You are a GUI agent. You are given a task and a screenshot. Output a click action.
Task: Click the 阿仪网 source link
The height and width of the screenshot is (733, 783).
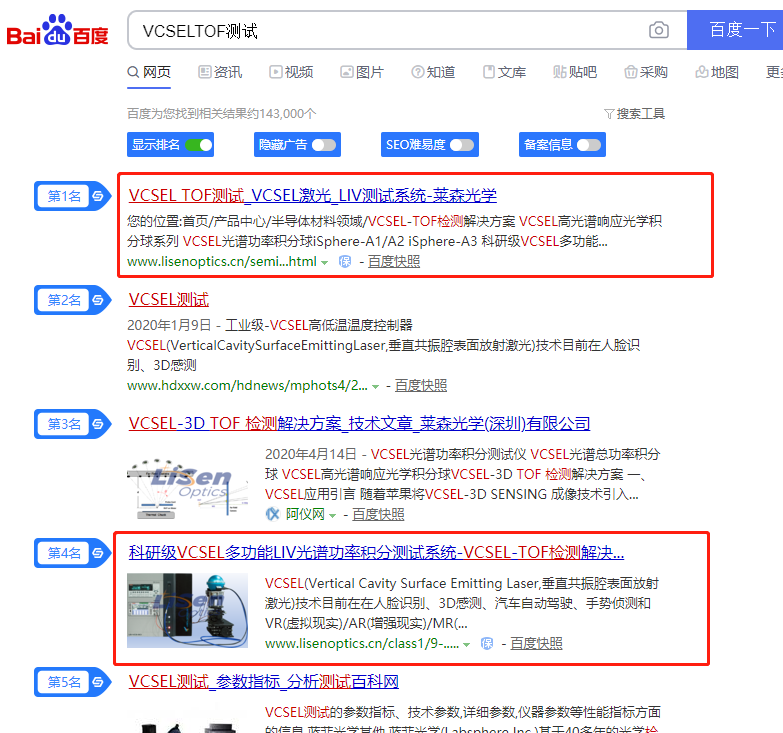pyautogui.click(x=305, y=514)
